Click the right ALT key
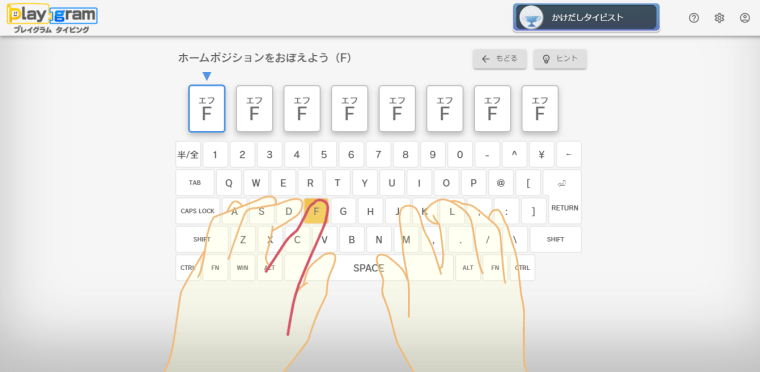Viewport: 760px width, 372px height. [468, 268]
